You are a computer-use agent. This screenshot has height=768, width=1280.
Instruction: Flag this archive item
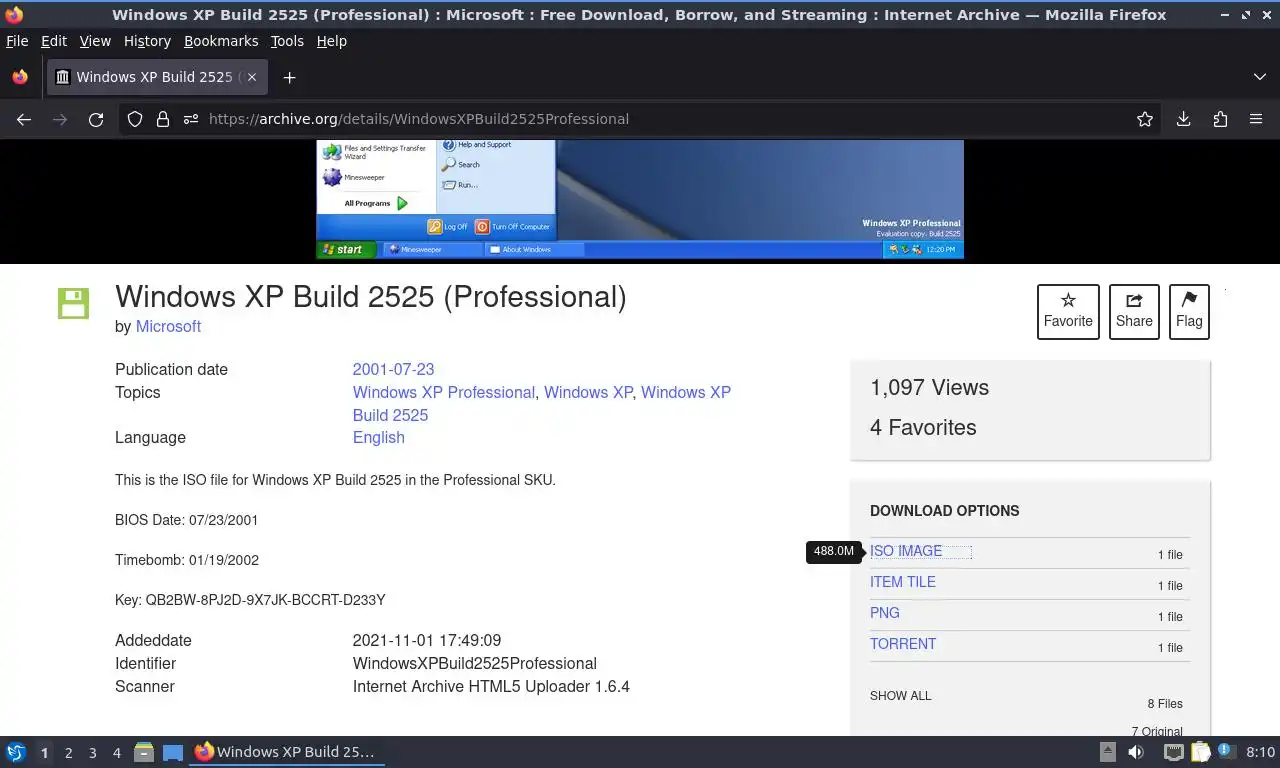[1189, 311]
